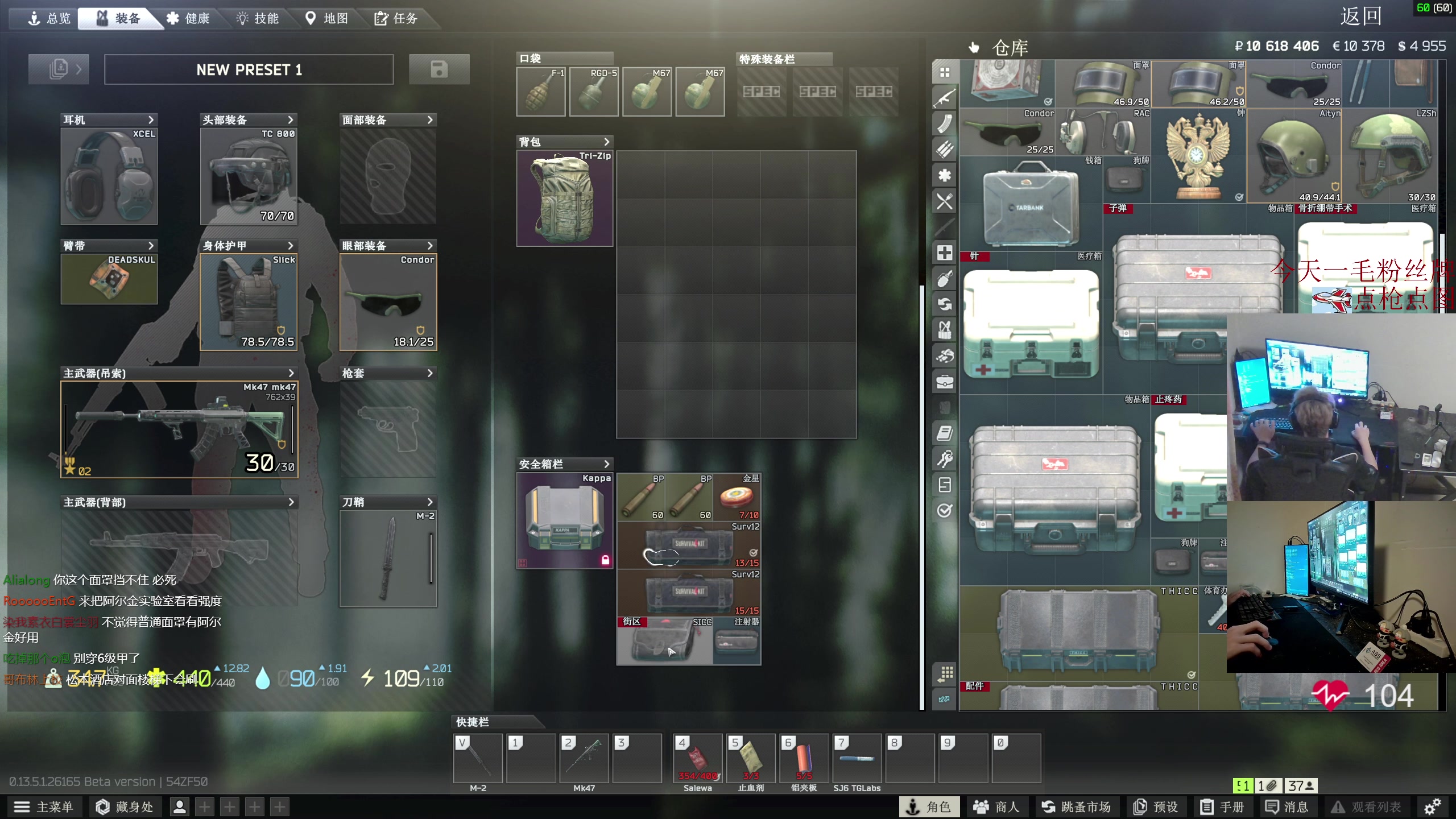Edit the NEW PRESET 1 name field

(249, 69)
